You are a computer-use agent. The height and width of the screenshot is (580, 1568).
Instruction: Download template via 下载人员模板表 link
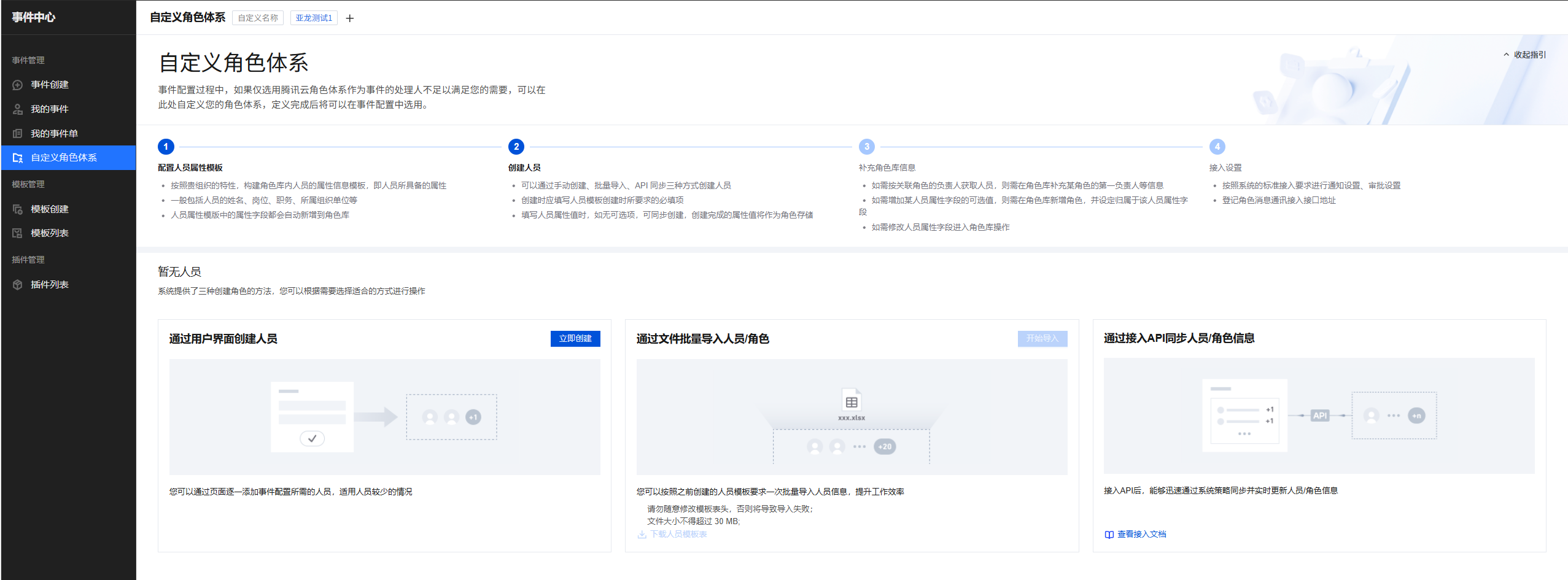(678, 535)
